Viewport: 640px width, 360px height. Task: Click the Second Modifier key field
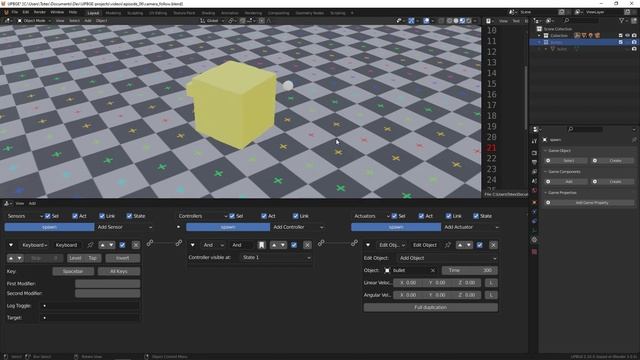click(x=108, y=293)
